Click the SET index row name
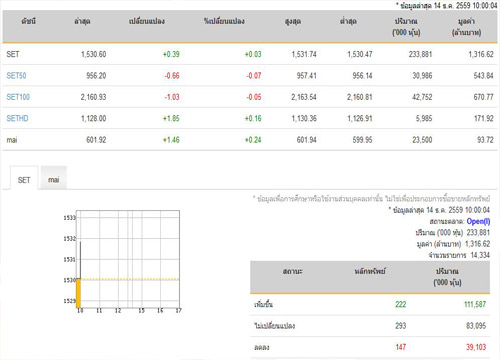The height and width of the screenshot is (360, 500). (x=13, y=54)
